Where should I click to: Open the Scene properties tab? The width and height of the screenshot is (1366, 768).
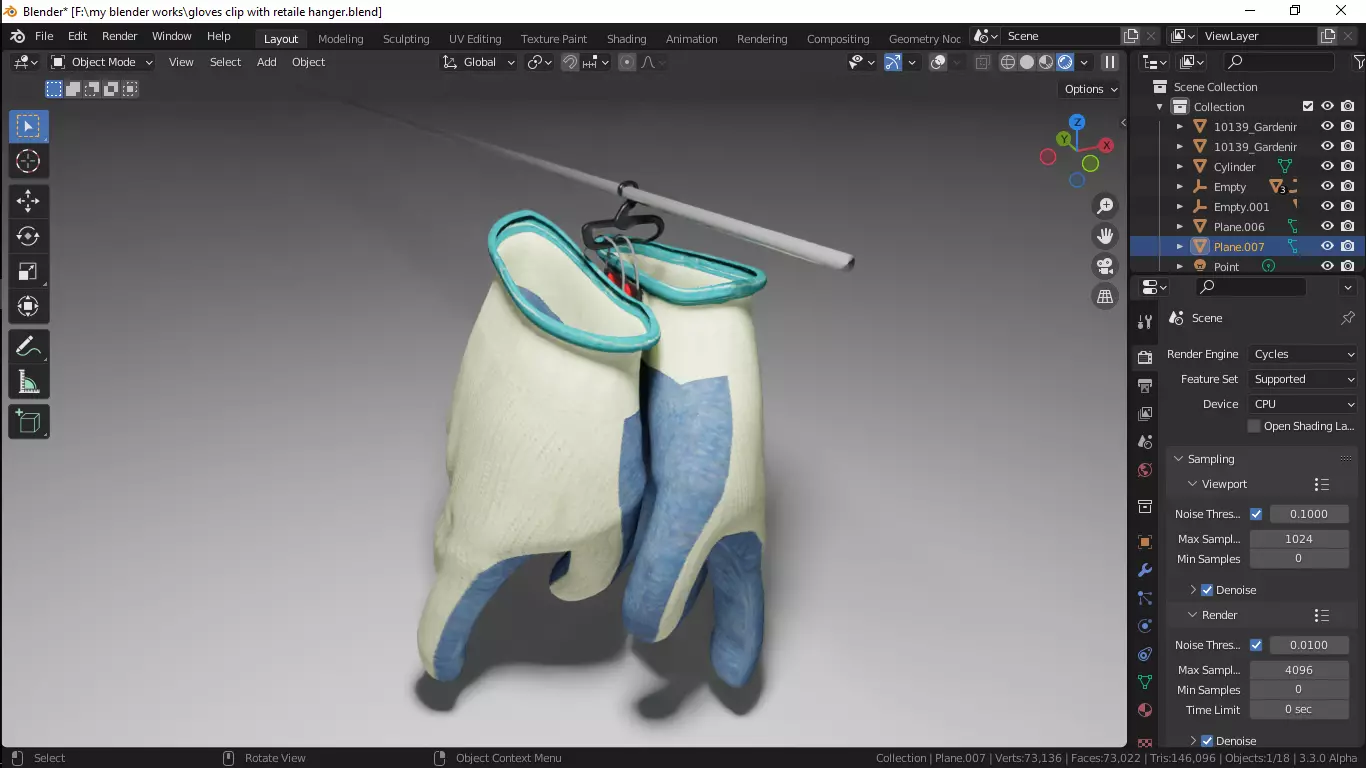coord(1145,441)
